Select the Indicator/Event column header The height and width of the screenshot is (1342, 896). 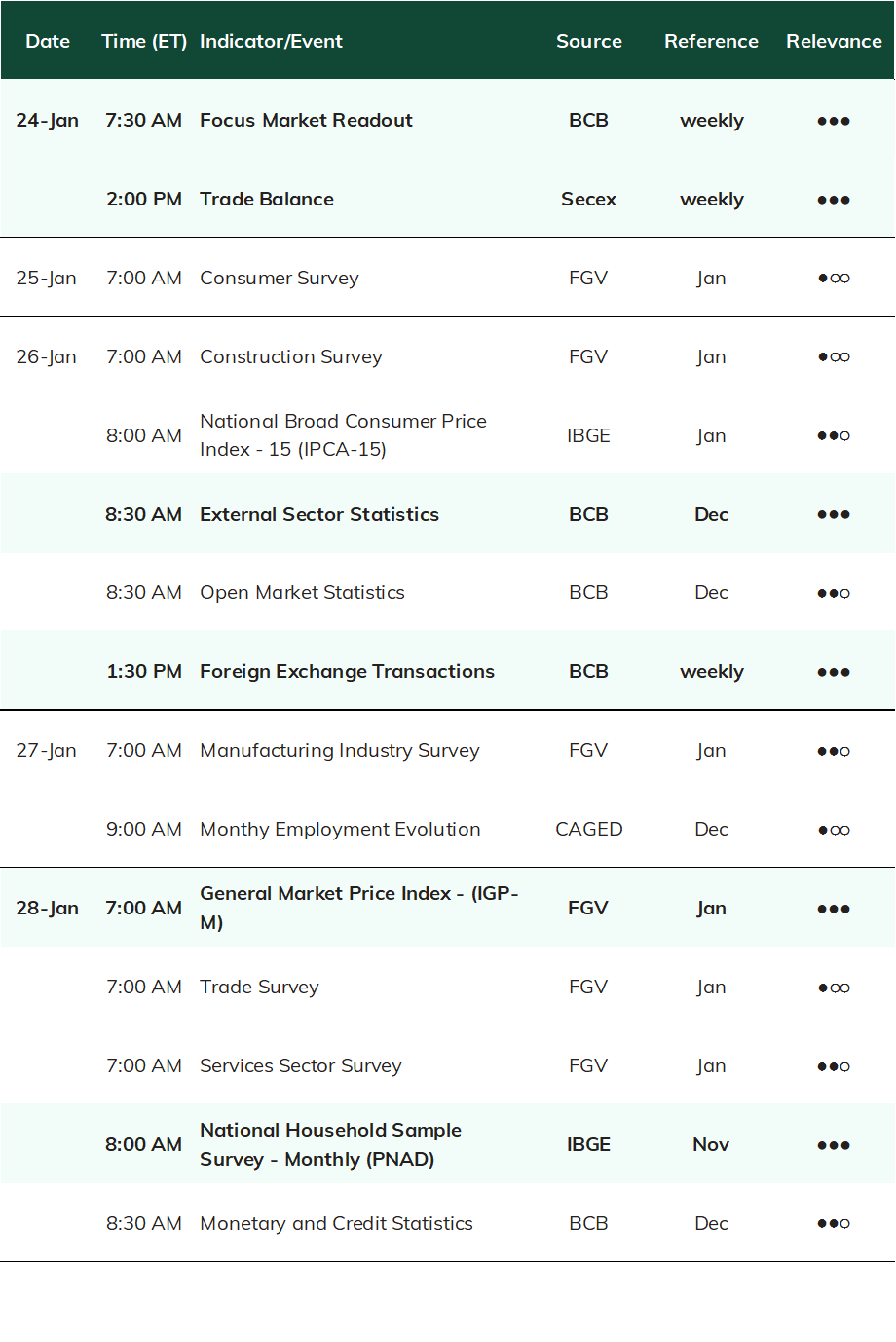point(271,41)
